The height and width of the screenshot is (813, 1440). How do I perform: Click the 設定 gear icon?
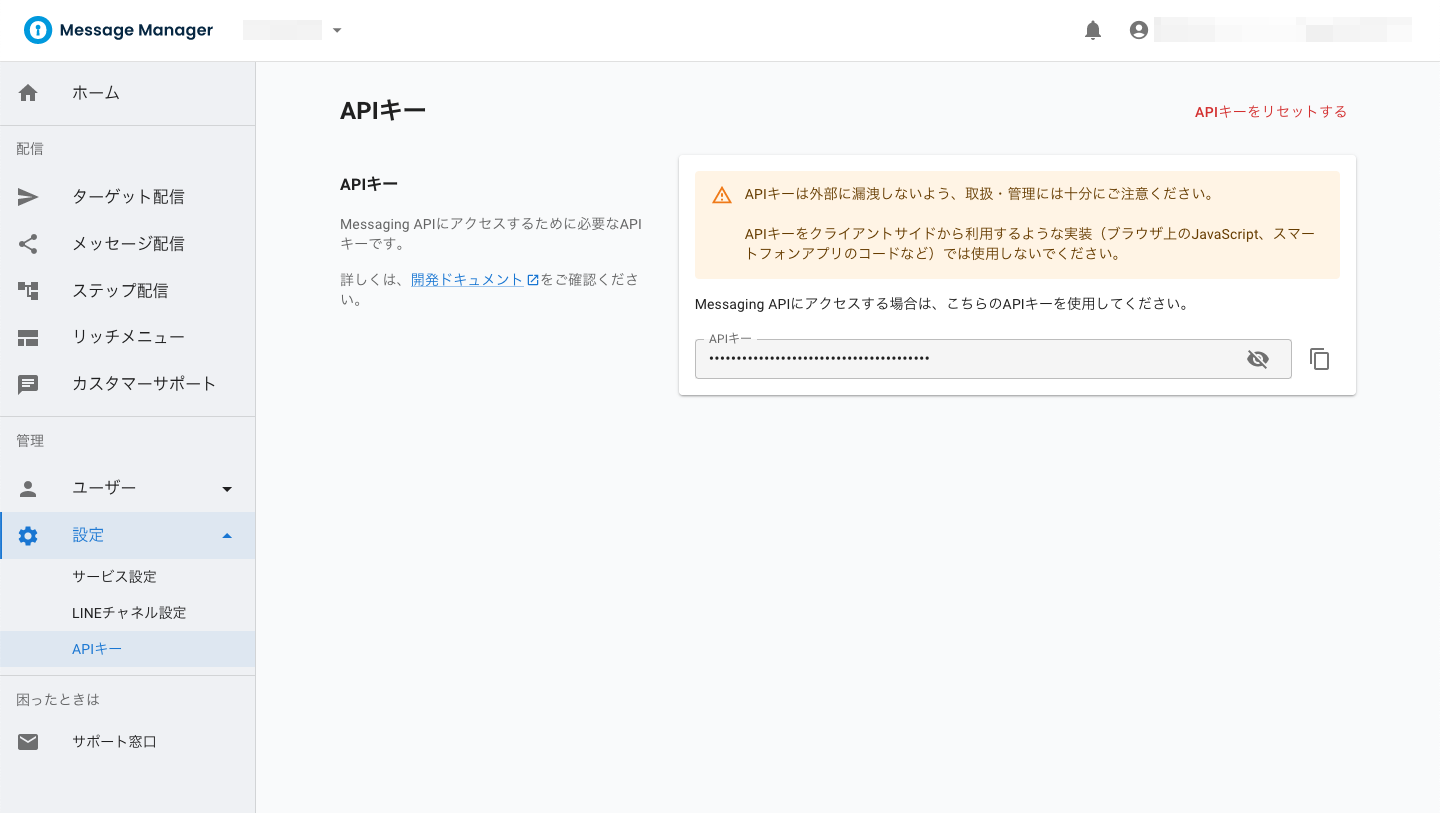28,535
